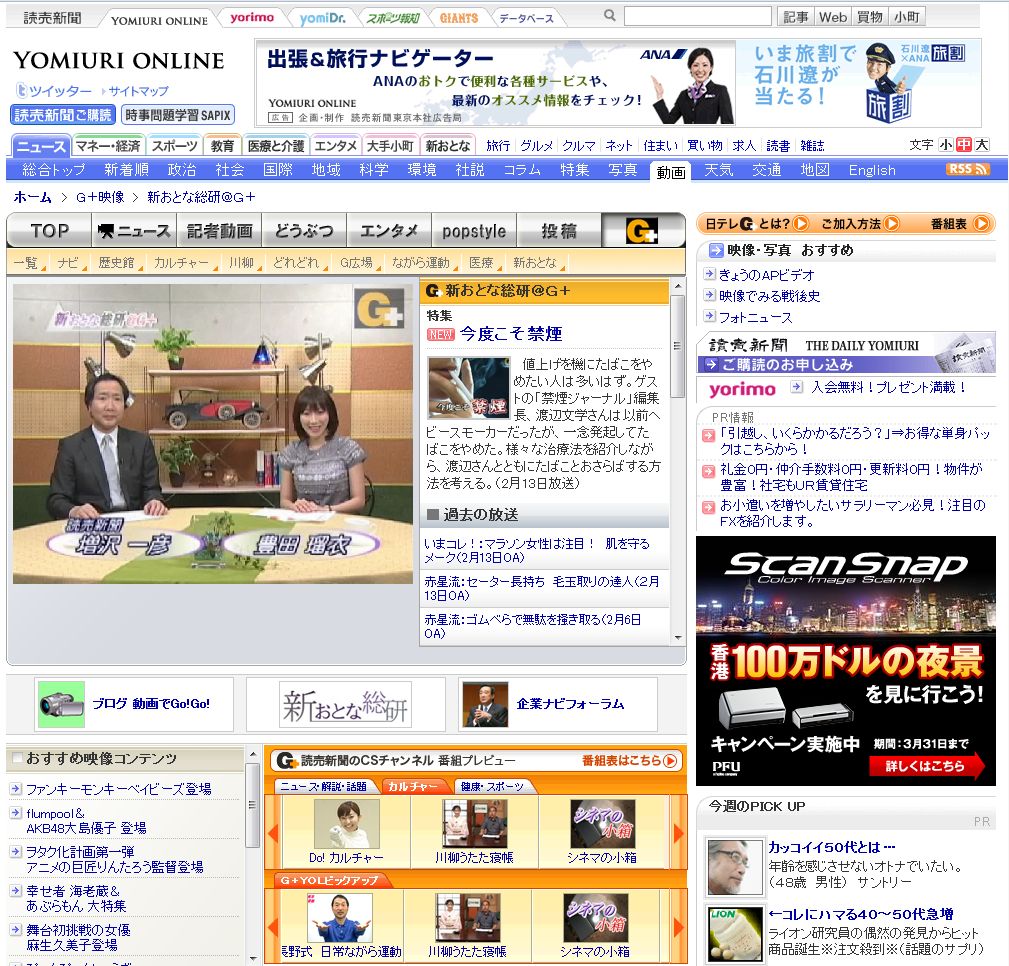1009x966 pixels.
Task: Open the 今度こそ禁煙 feature link
Action: [x=510, y=333]
